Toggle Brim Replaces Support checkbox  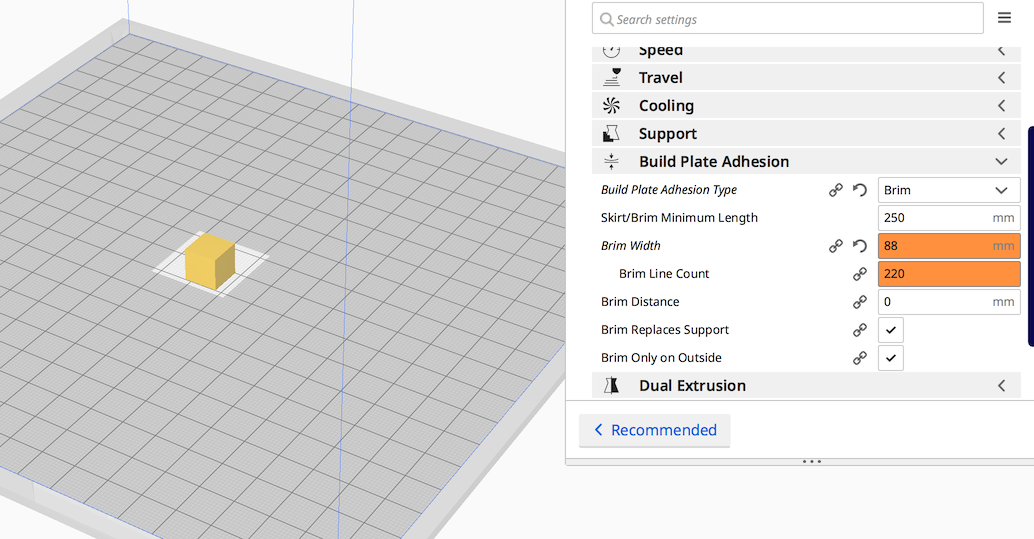(890, 330)
